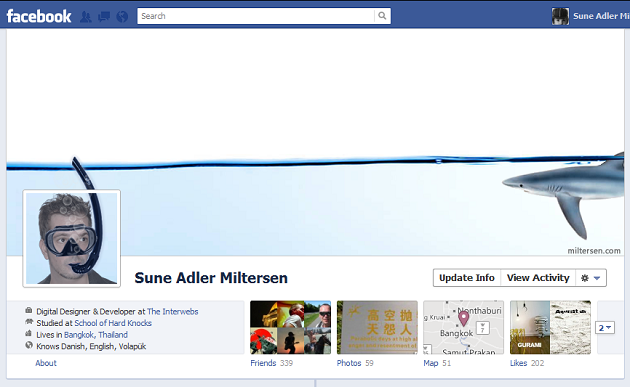This screenshot has height=387, width=630.
Task: Click the Update Info button
Action: click(467, 278)
